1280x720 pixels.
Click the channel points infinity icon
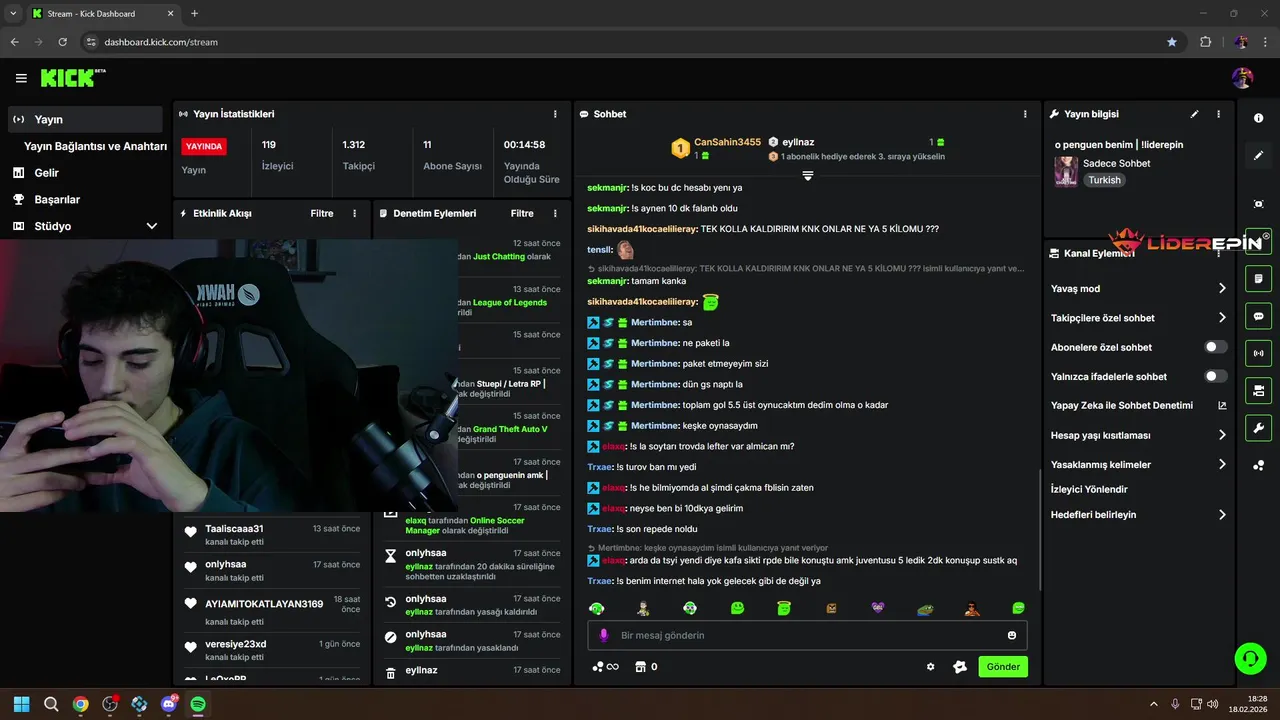[x=606, y=667]
